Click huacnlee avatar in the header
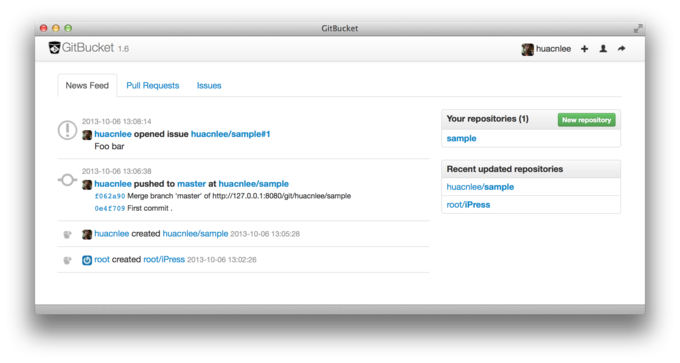The width and height of the screenshot is (680, 363). coord(527,49)
